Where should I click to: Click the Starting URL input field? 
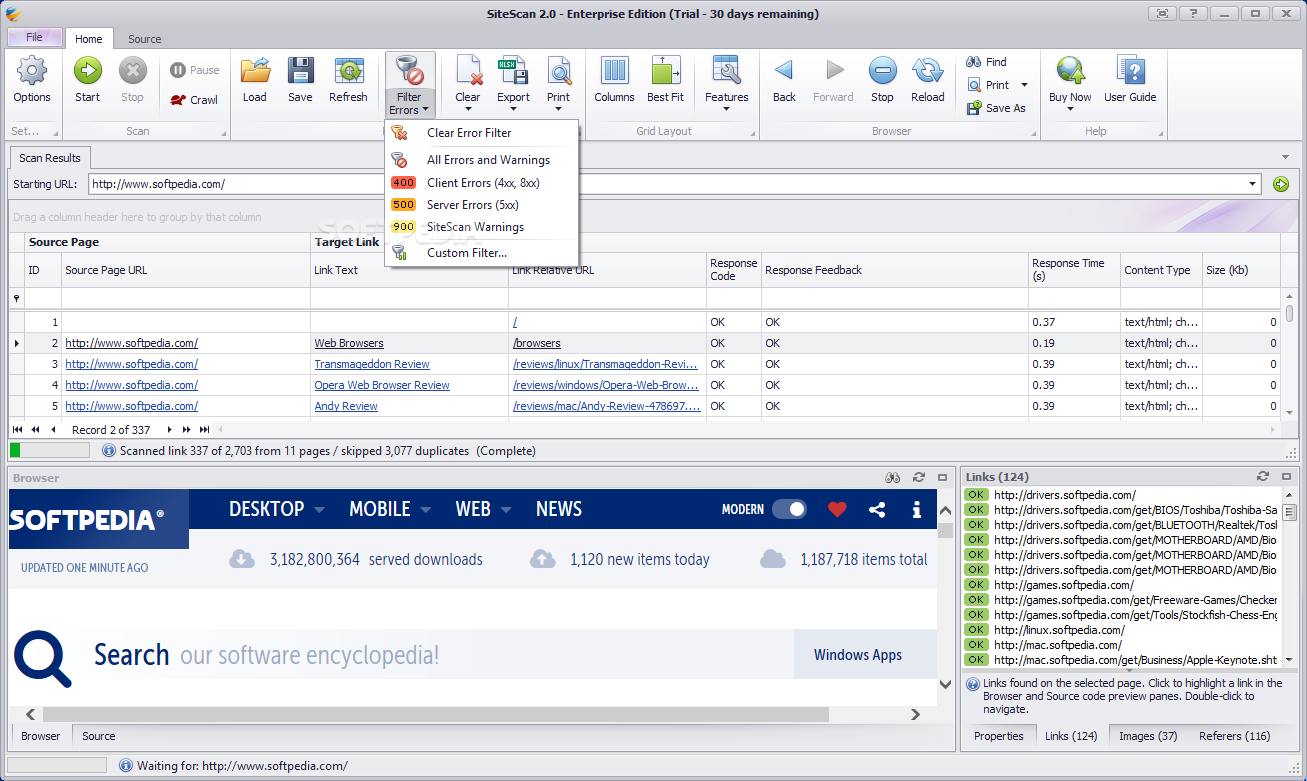666,184
